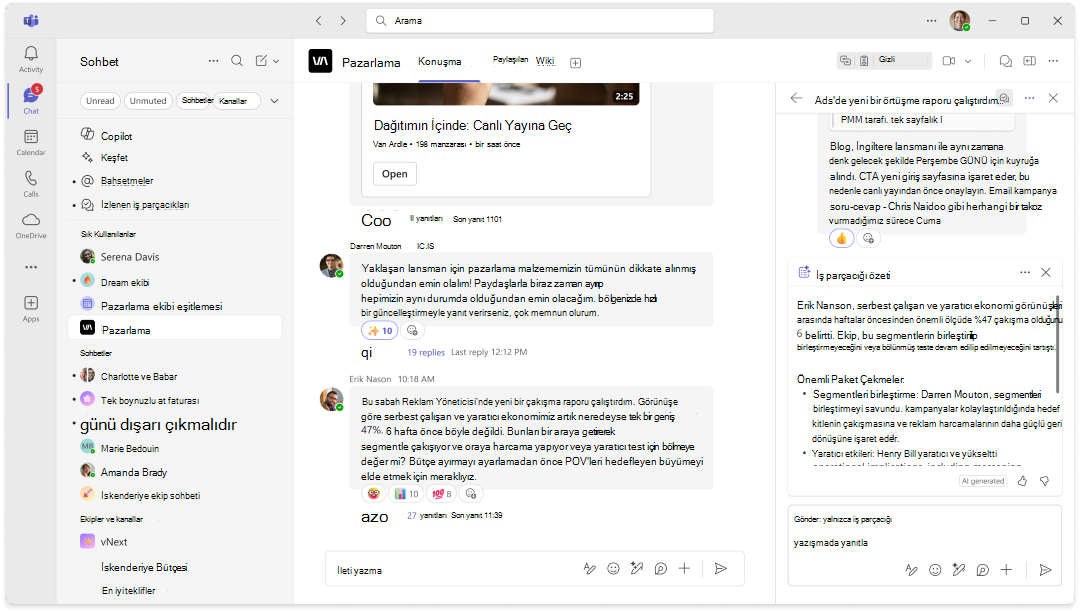The image size is (1080, 613).
Task: Open the Calls section in the sidebar
Action: click(31, 184)
